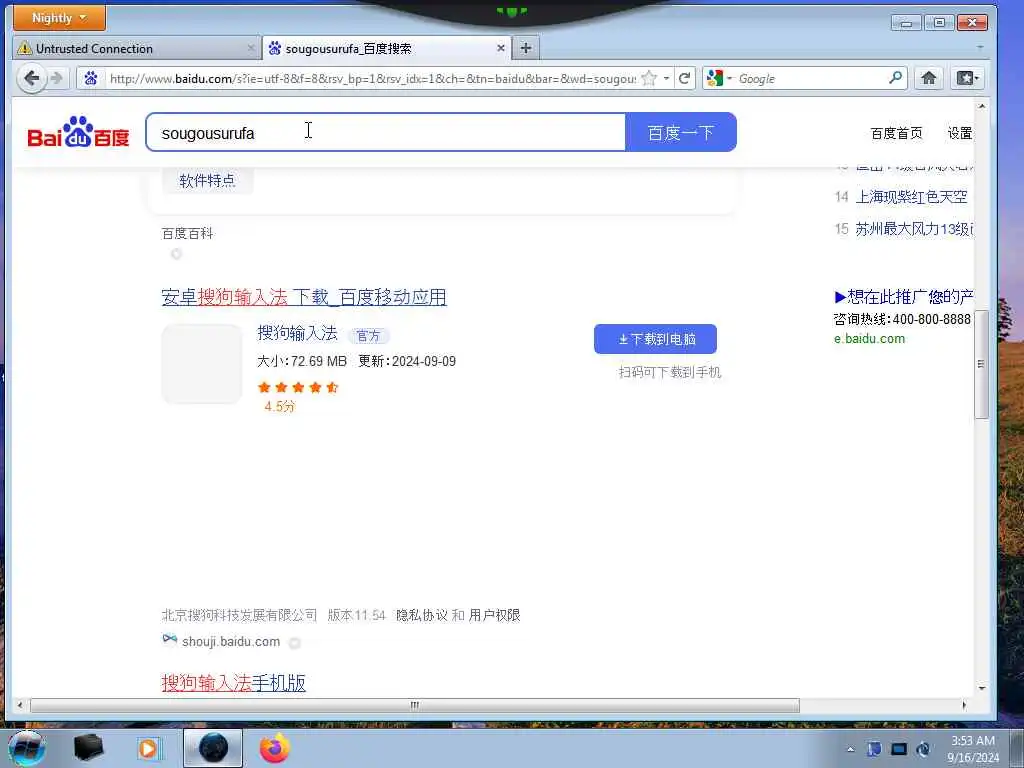Open the Windows Start menu

coord(27,748)
